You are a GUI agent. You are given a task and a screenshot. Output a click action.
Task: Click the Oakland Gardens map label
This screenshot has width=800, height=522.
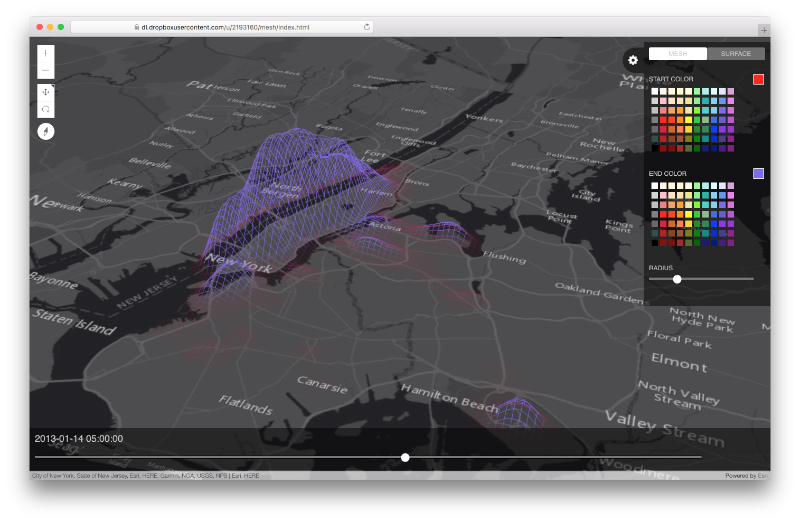coord(600,293)
